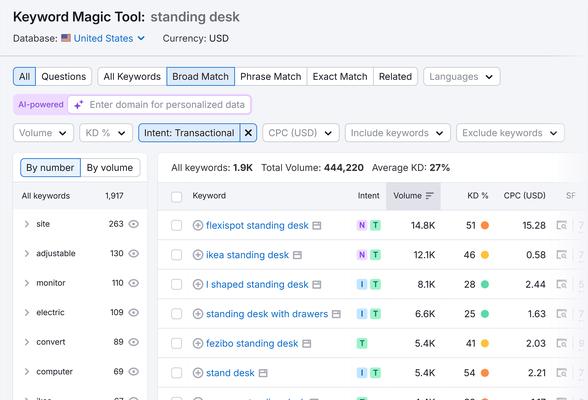Image resolution: width=588 pixels, height=400 pixels.
Task: Expand the computer keyword group
Action: pos(27,372)
